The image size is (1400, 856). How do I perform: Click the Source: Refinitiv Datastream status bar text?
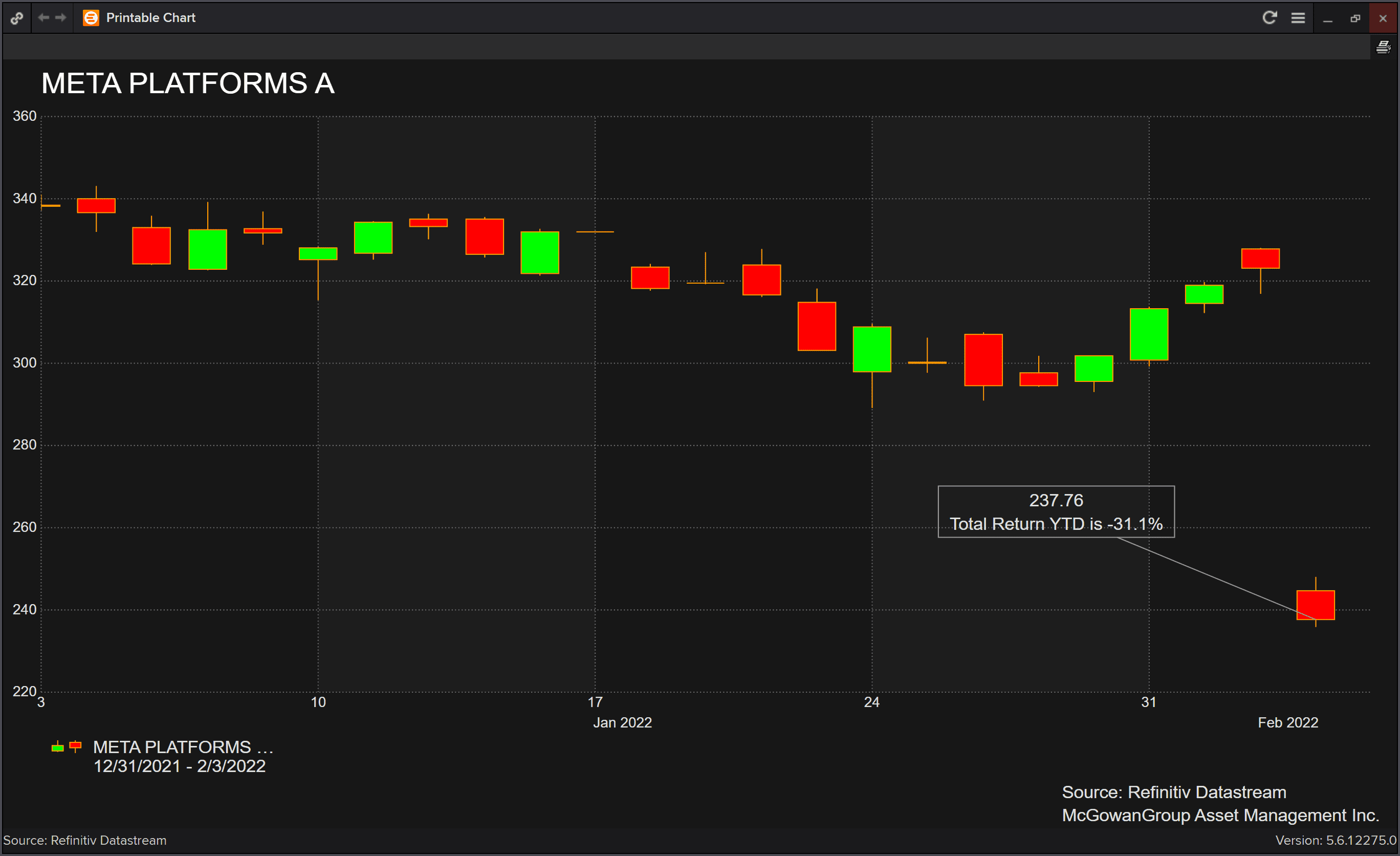click(x=84, y=841)
